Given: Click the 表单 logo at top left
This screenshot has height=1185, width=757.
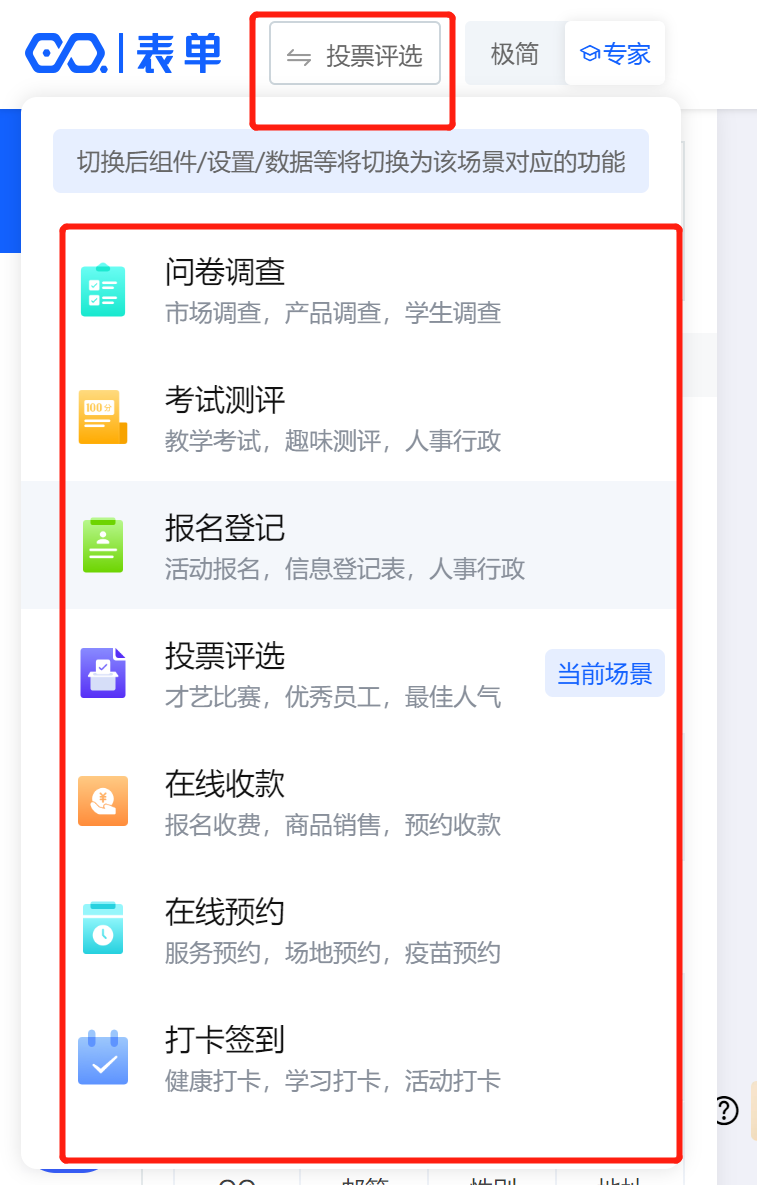Looking at the screenshot, I should [x=123, y=54].
